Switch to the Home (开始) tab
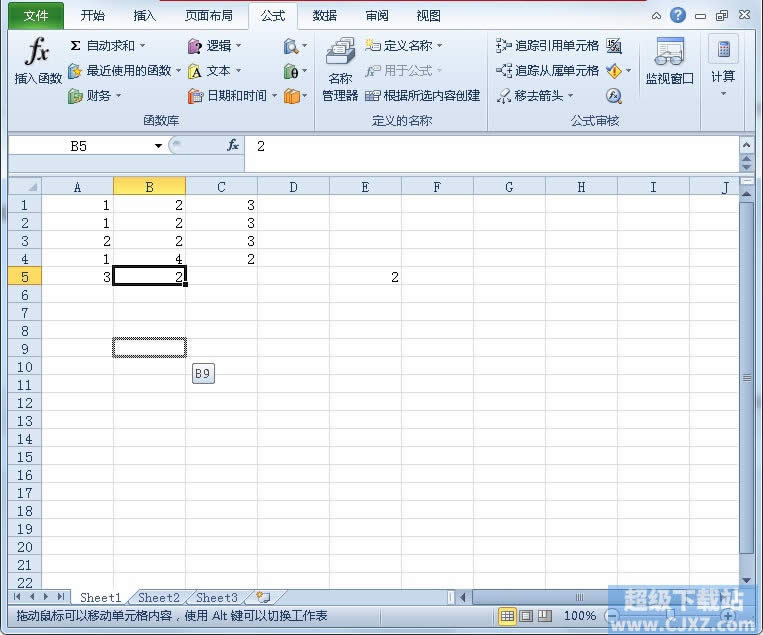This screenshot has width=763, height=635. point(92,16)
